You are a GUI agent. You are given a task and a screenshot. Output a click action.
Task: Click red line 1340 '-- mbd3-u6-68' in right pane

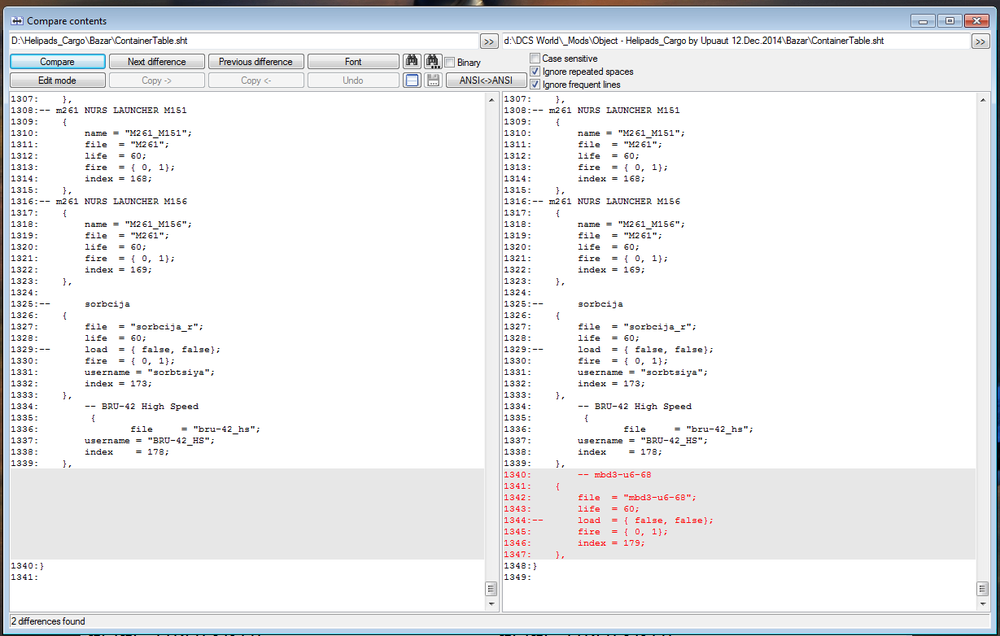point(614,475)
